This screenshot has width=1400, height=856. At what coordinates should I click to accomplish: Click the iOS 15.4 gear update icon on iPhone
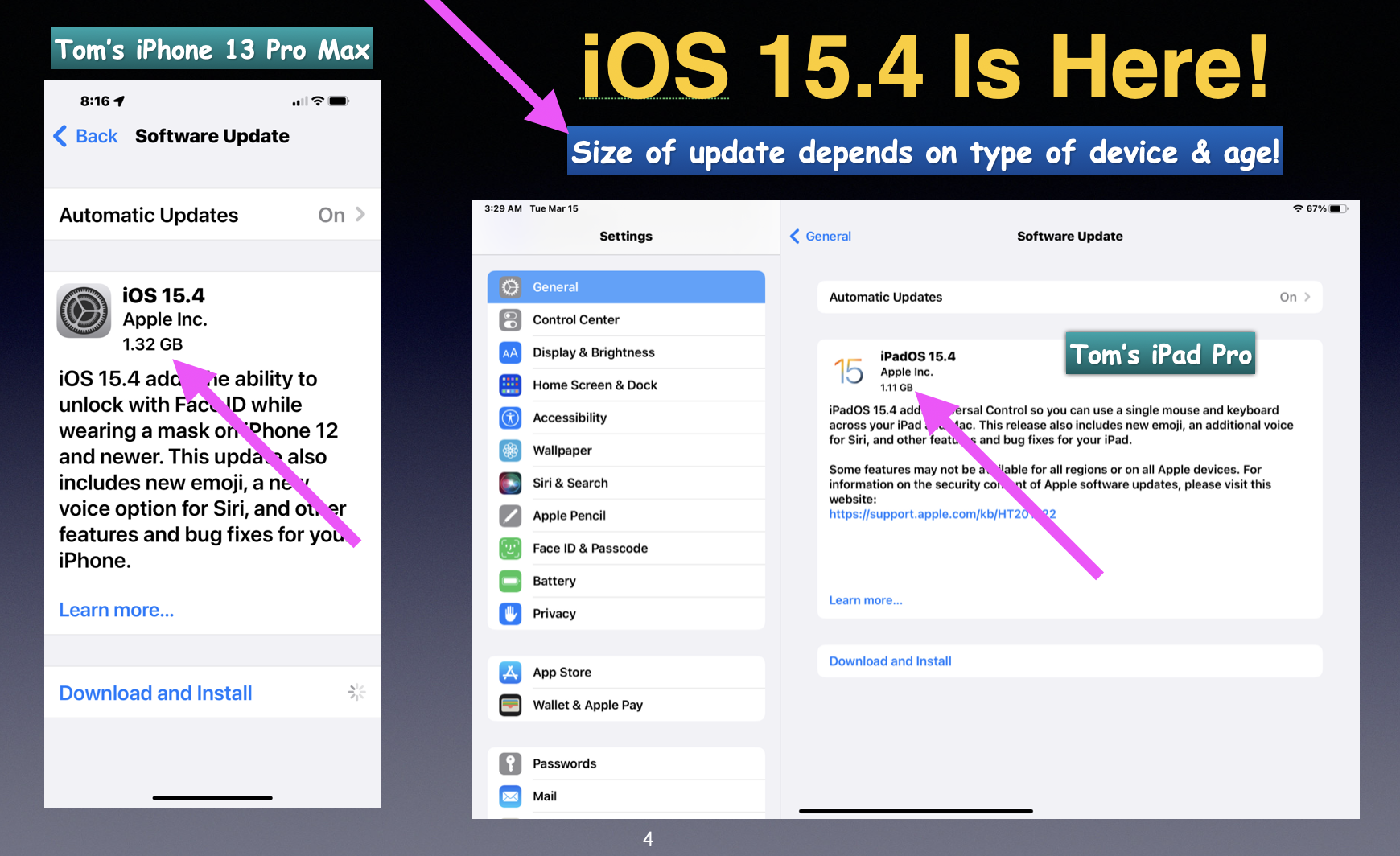tap(84, 311)
